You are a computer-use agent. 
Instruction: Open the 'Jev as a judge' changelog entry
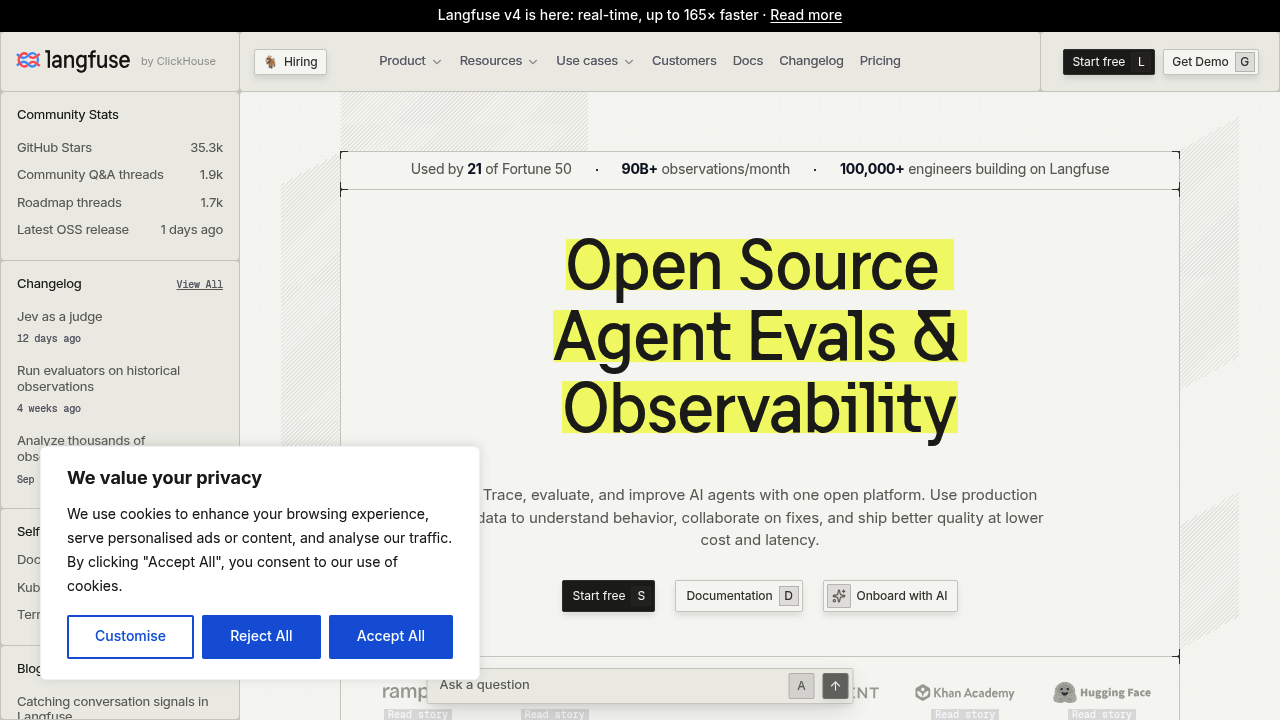coord(60,317)
